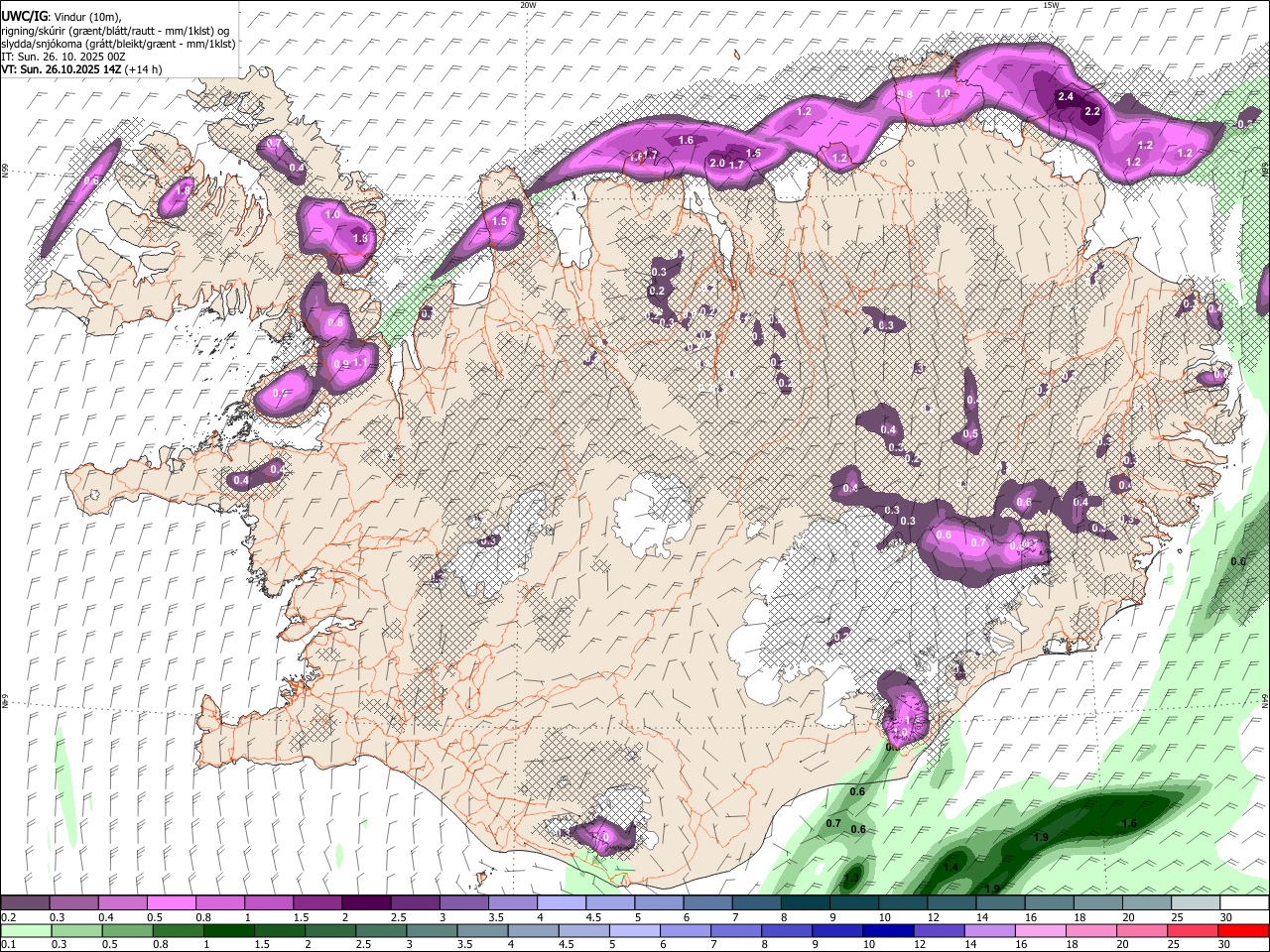Select top-row legend swatch between 25 and 30
This screenshot has width=1270, height=952.
pos(1196,902)
